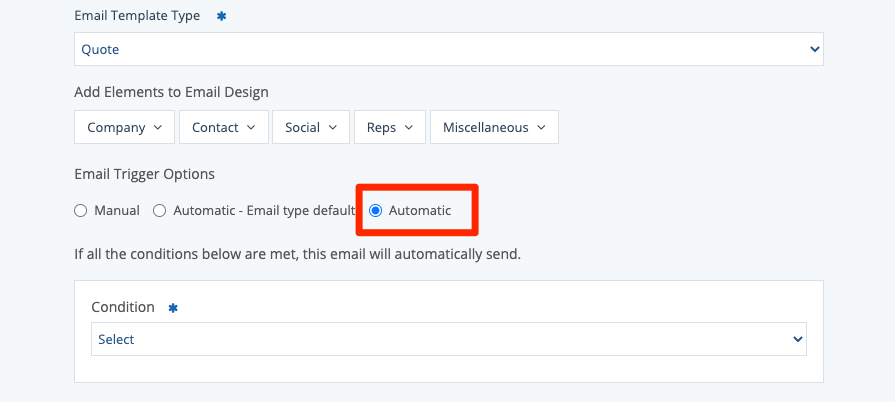Click the Email Trigger Options heading
Viewport: 895px width, 402px height.
(144, 174)
